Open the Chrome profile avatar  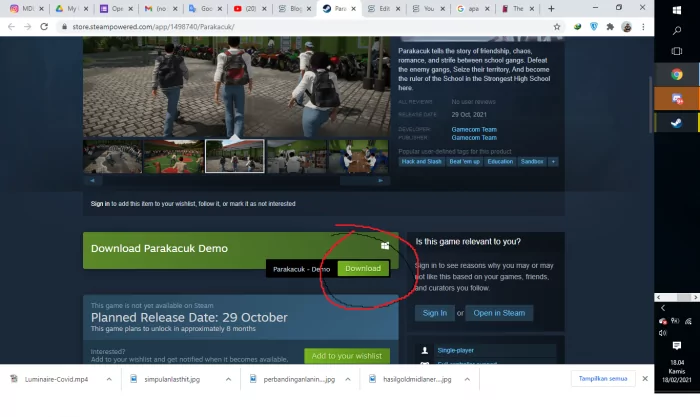(627, 27)
